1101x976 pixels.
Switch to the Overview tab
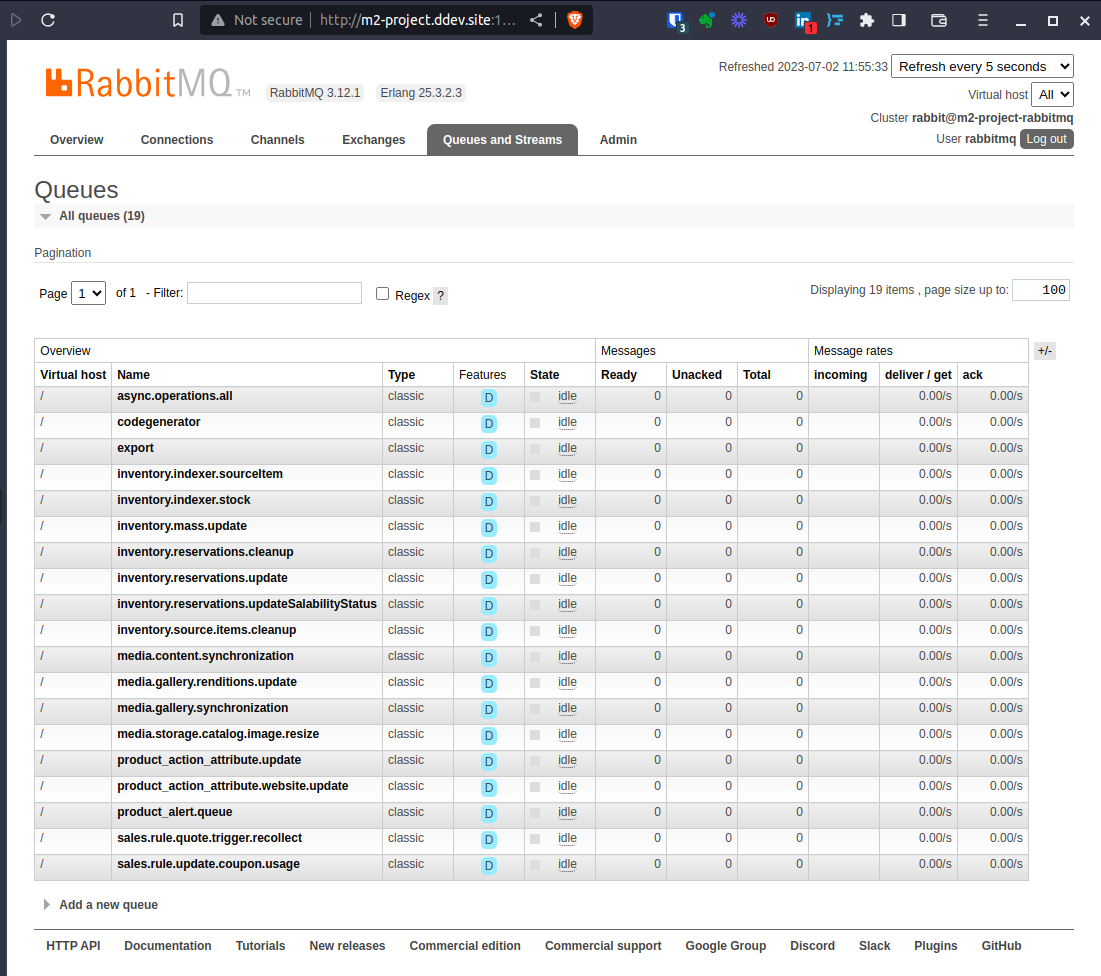(x=77, y=140)
